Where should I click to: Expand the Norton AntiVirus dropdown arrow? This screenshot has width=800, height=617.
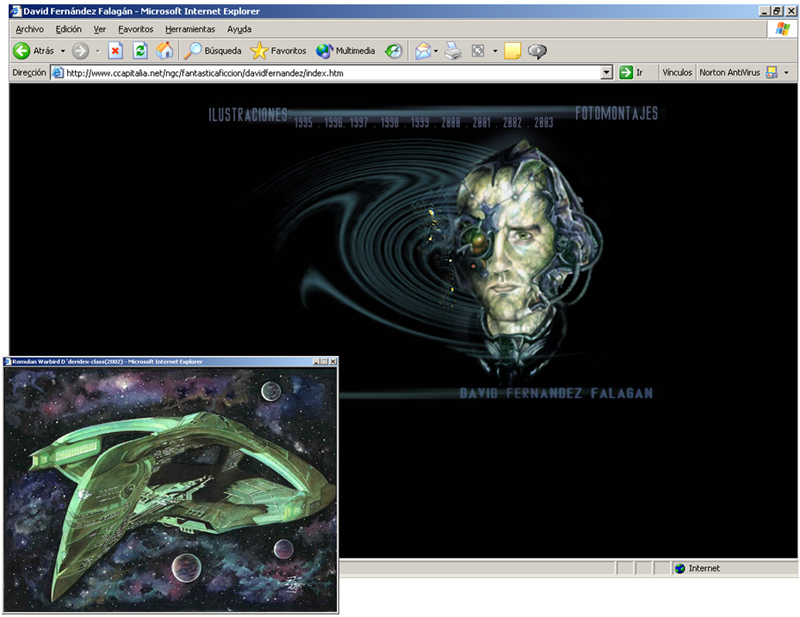pos(786,73)
